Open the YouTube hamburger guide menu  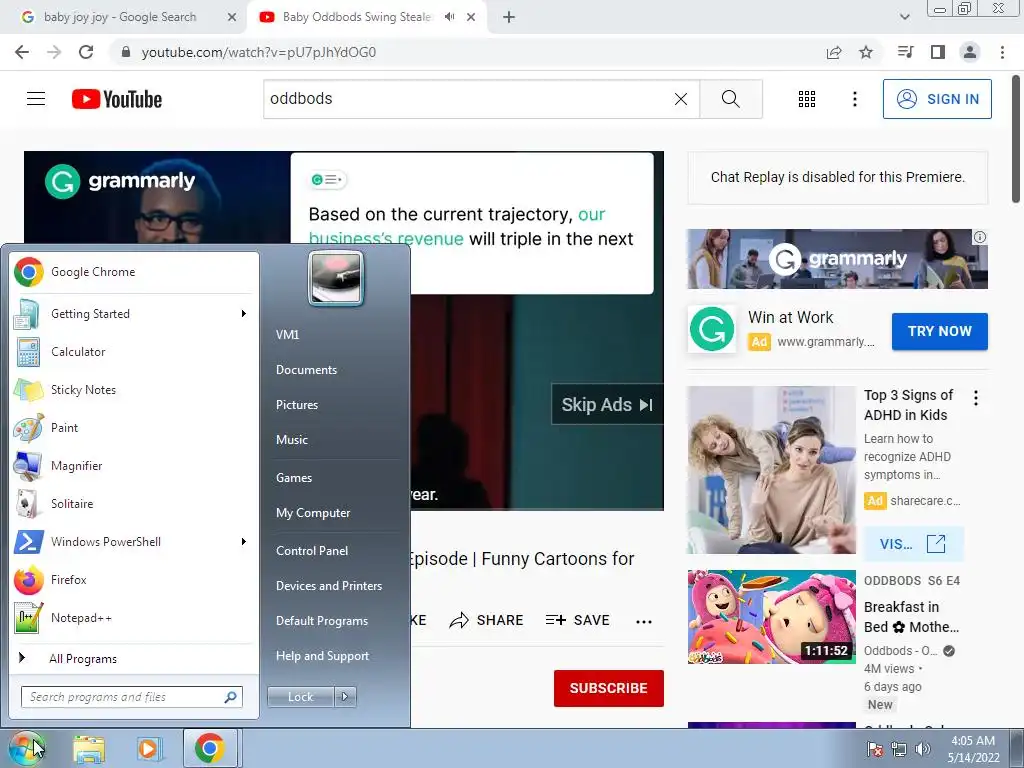(36, 99)
